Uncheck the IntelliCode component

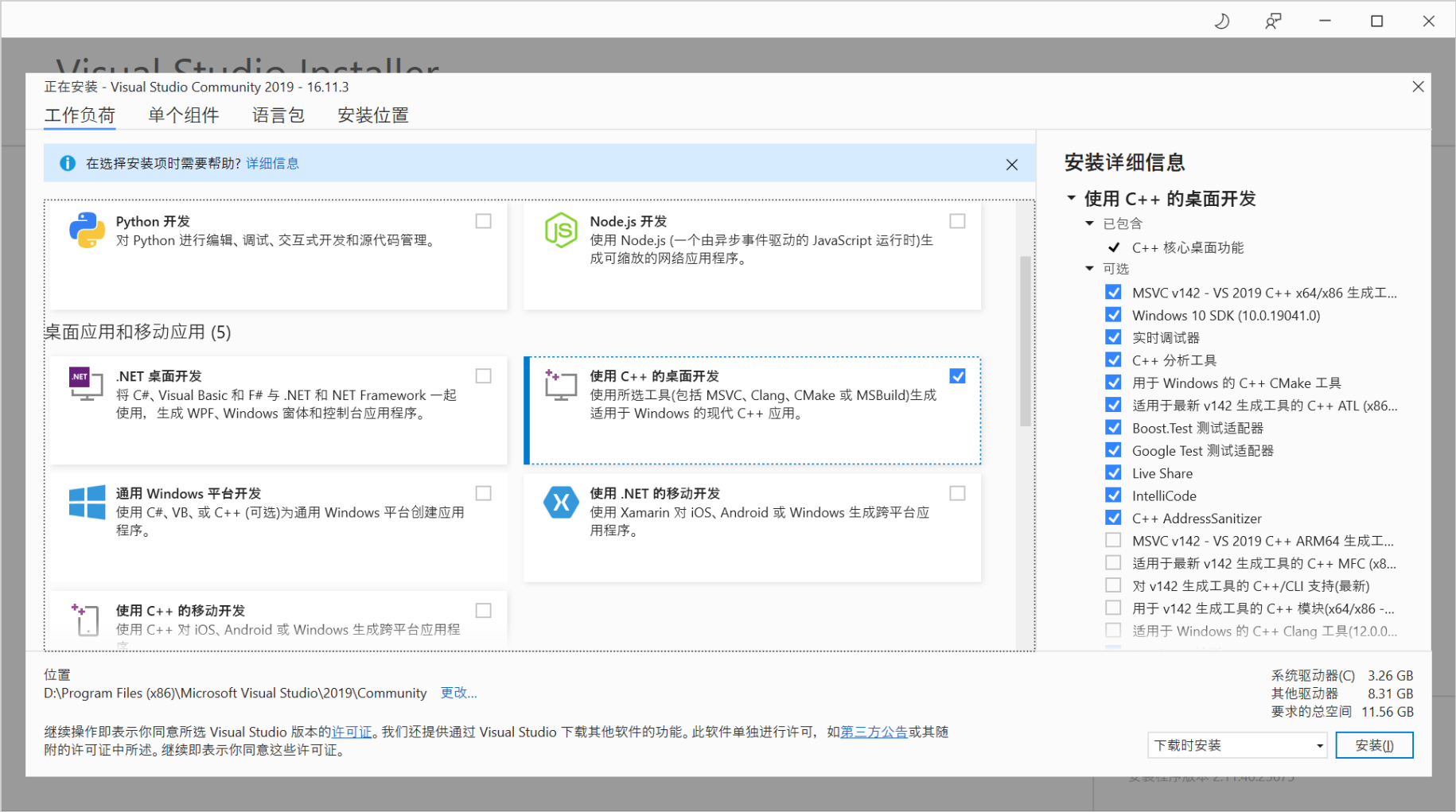[x=1113, y=495]
